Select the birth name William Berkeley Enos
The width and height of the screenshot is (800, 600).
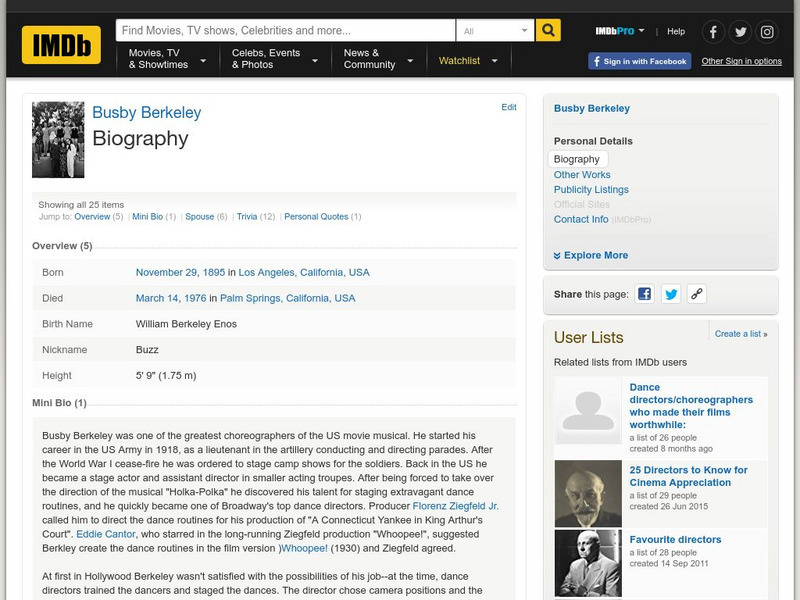186,324
